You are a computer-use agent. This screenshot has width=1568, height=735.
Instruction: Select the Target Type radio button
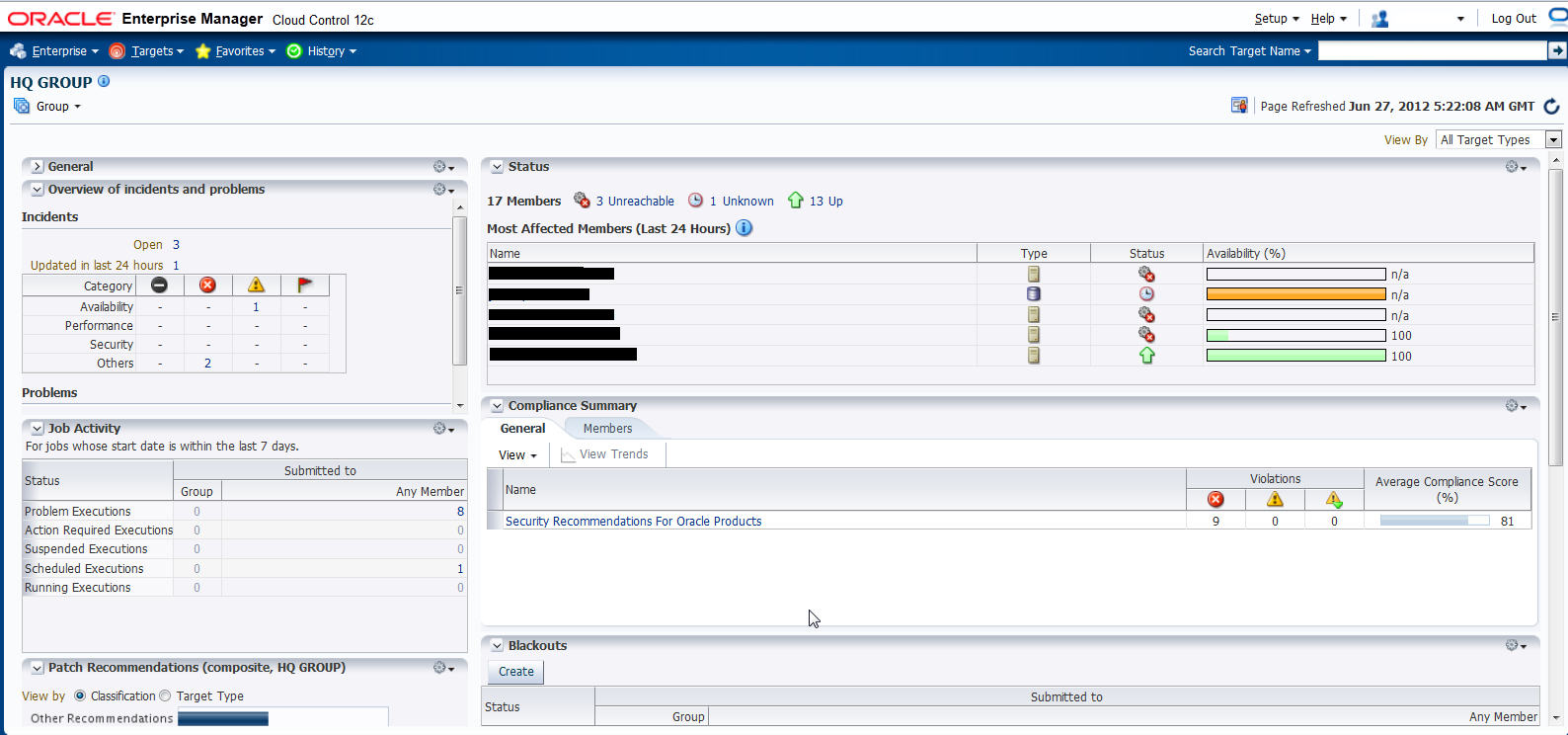point(165,695)
